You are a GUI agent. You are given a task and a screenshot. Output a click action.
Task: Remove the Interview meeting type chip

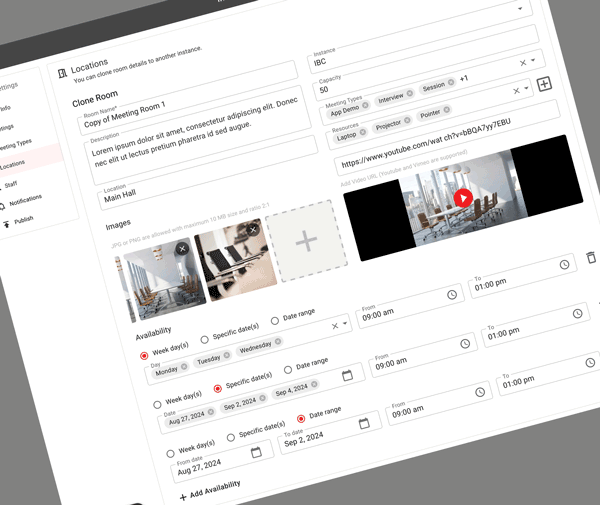[409, 93]
